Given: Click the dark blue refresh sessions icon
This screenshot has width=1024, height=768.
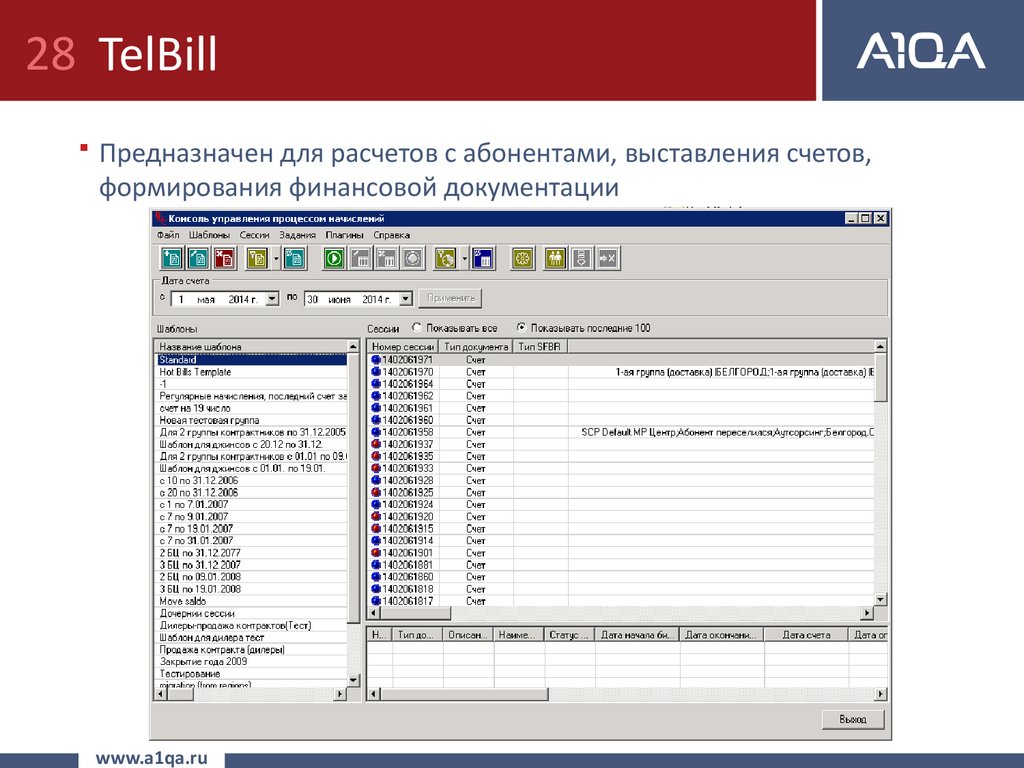Looking at the screenshot, I should 483,259.
